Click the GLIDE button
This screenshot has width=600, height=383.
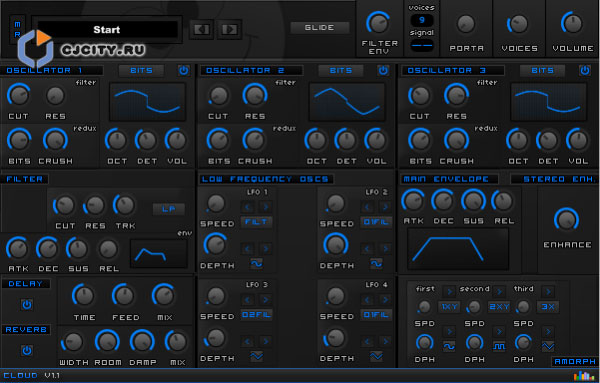[320, 28]
